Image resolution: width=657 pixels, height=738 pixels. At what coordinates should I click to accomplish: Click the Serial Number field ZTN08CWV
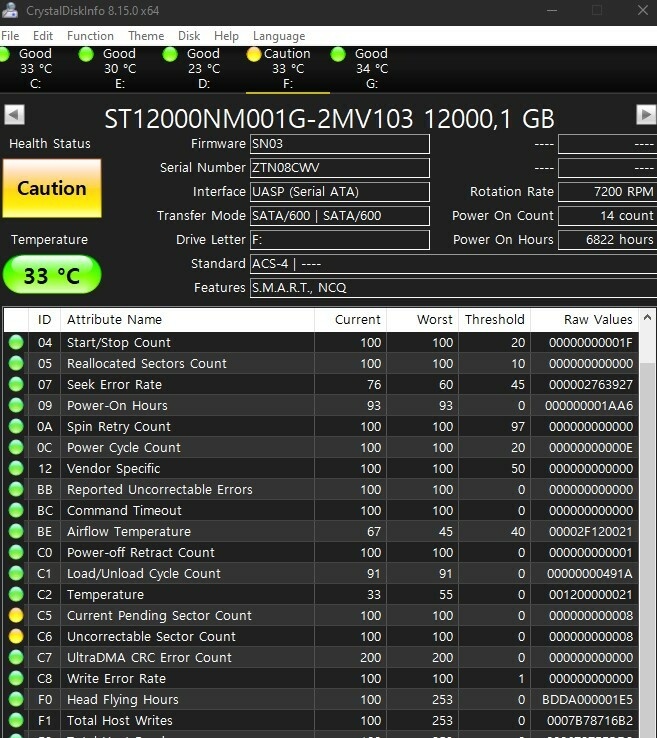(339, 168)
